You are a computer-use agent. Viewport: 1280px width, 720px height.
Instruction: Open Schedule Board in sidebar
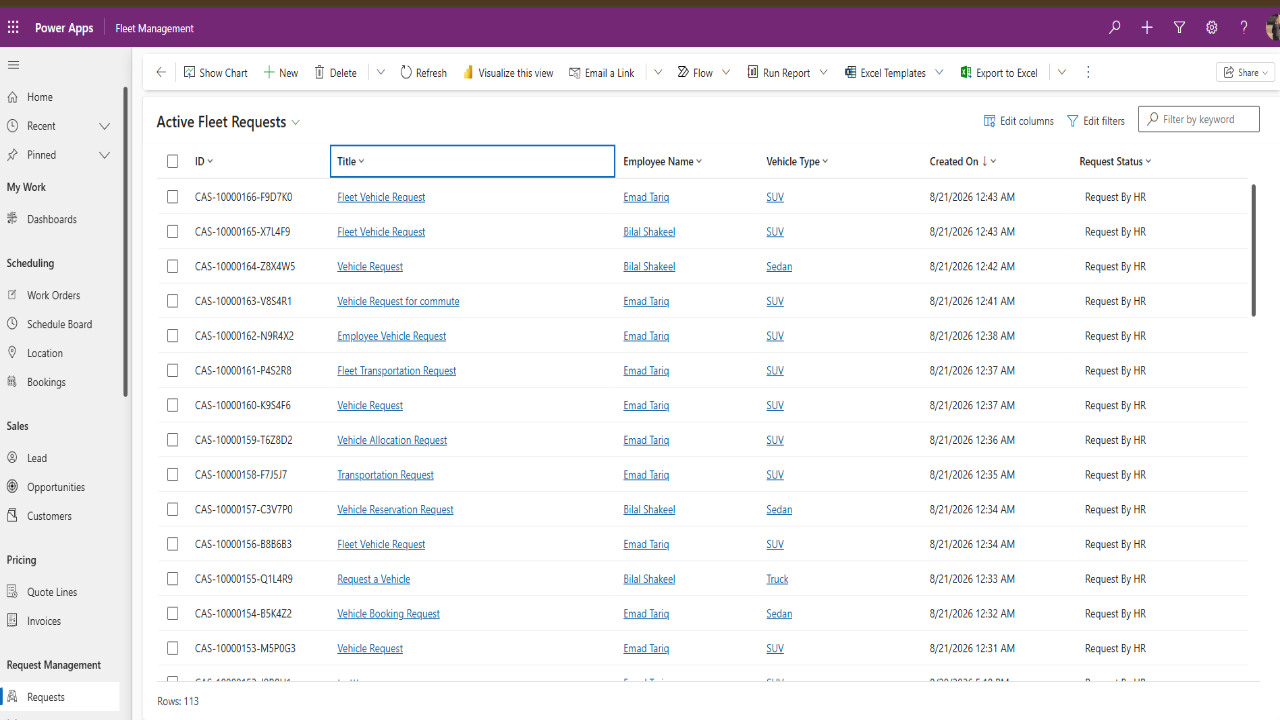pos(60,324)
